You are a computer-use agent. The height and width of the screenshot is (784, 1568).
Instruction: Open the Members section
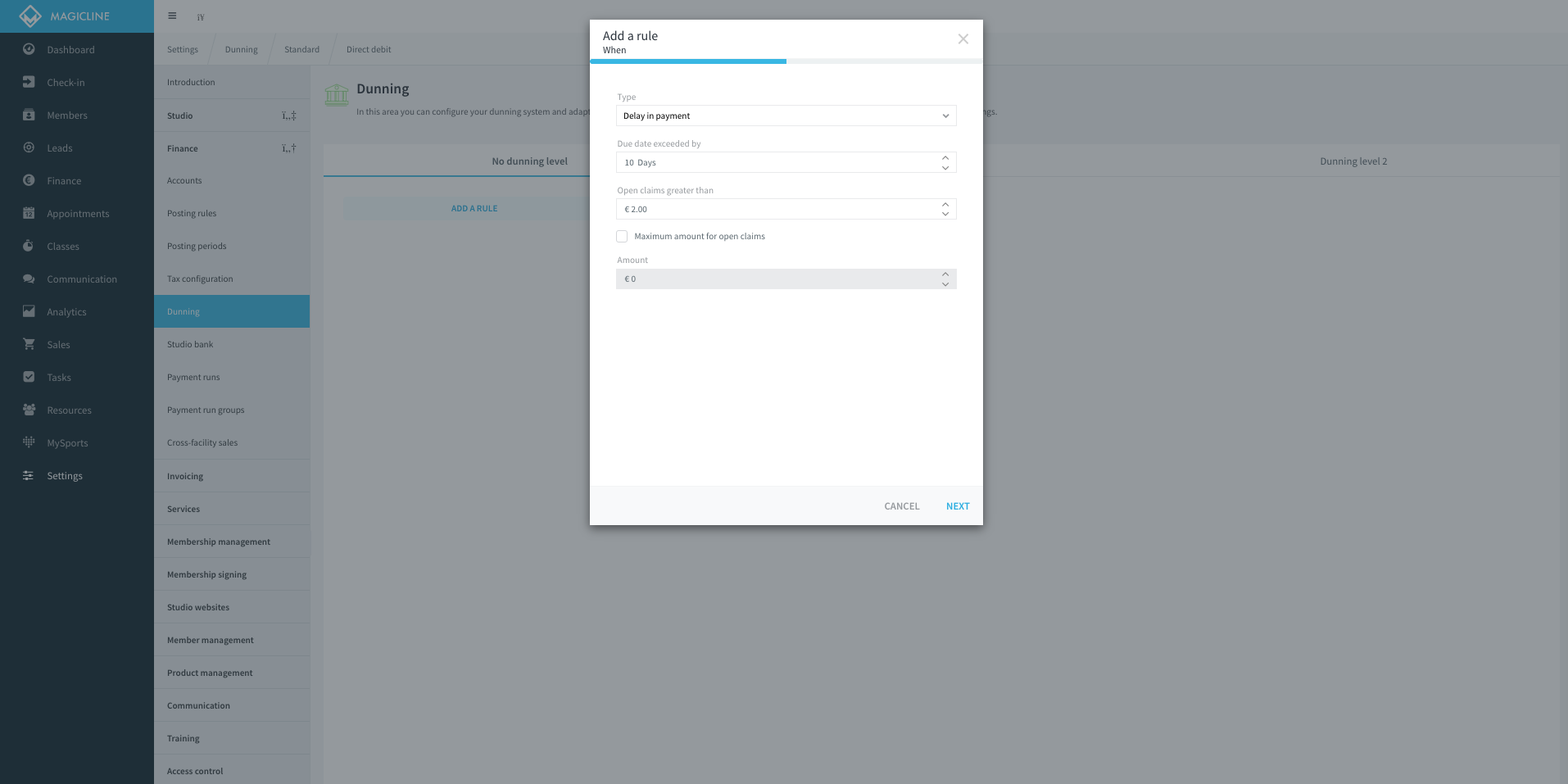click(x=66, y=115)
